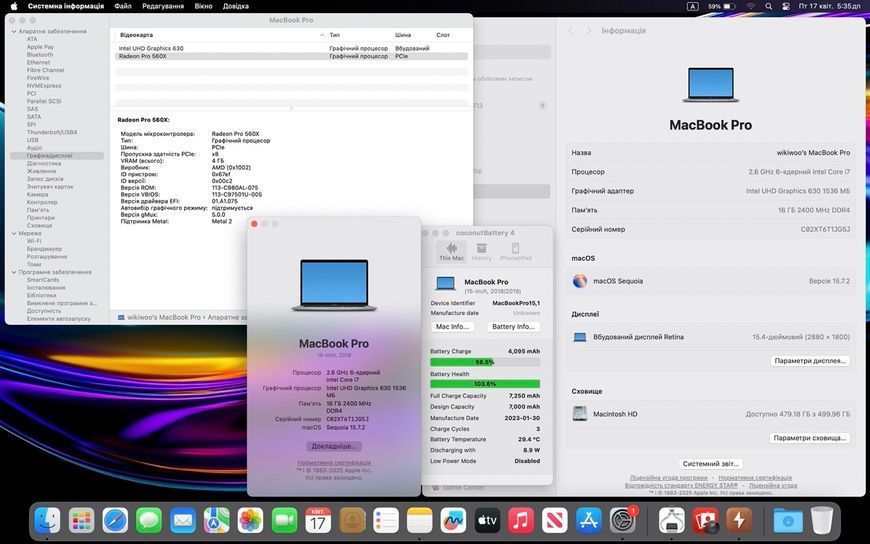Select Radeon Pro 560X row in table
Viewport: 870px width, 544px height.
coord(291,56)
